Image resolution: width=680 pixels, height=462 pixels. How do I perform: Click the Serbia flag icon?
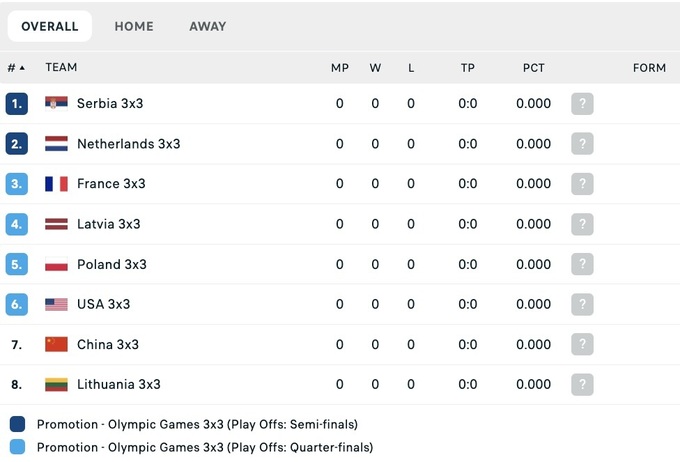click(56, 104)
